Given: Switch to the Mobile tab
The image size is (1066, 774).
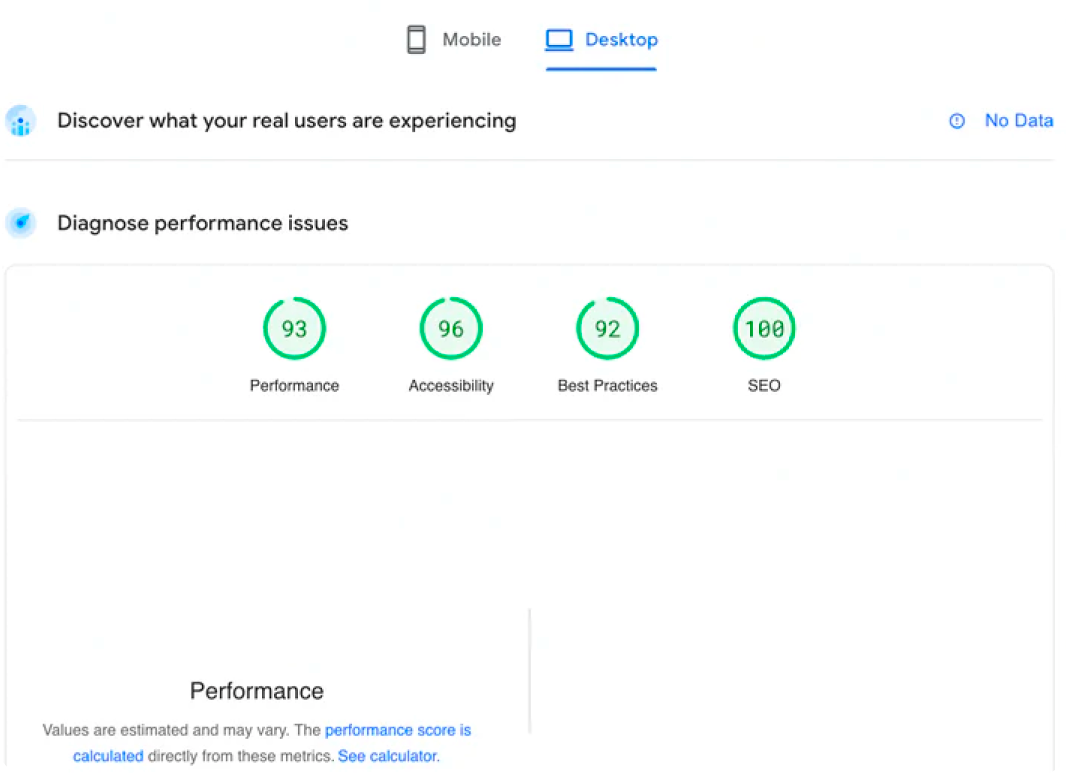Looking at the screenshot, I should coord(471,40).
